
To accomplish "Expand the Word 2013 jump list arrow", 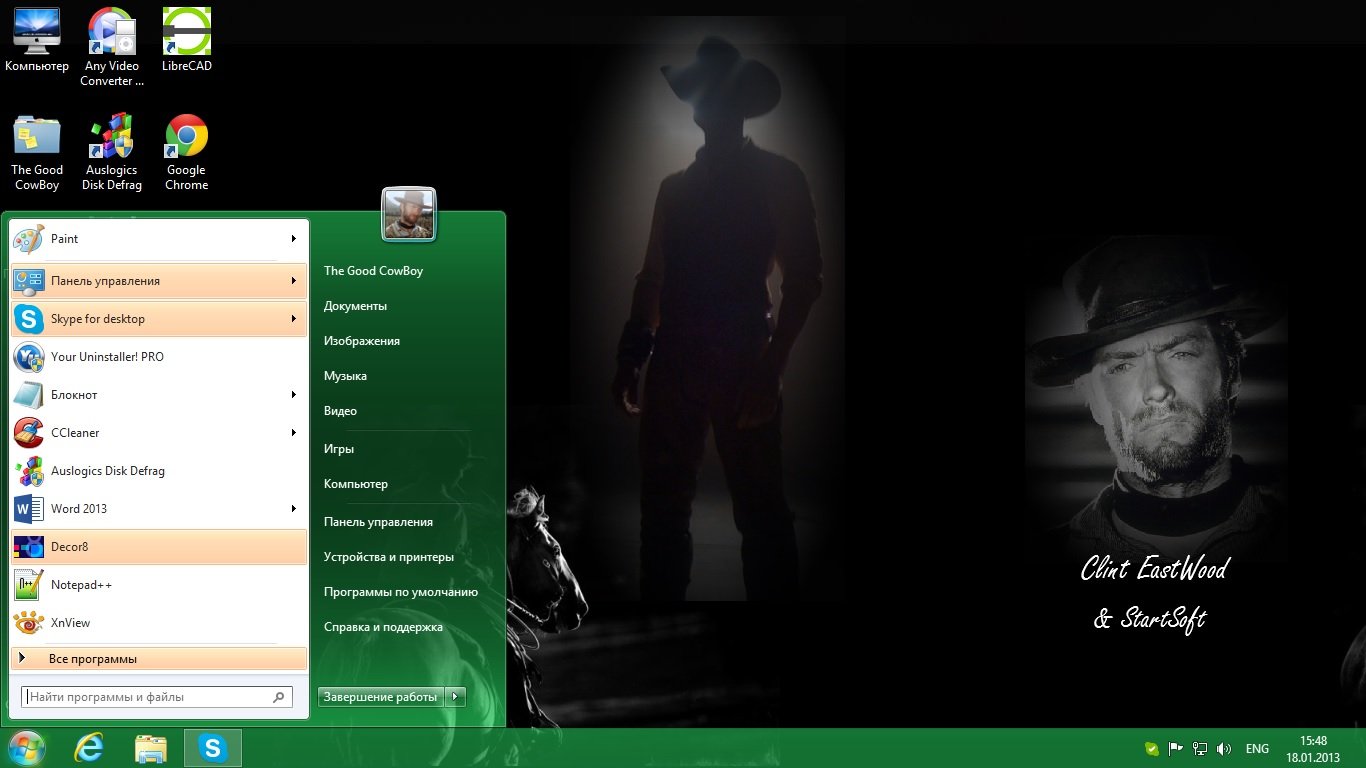I will pos(294,509).
